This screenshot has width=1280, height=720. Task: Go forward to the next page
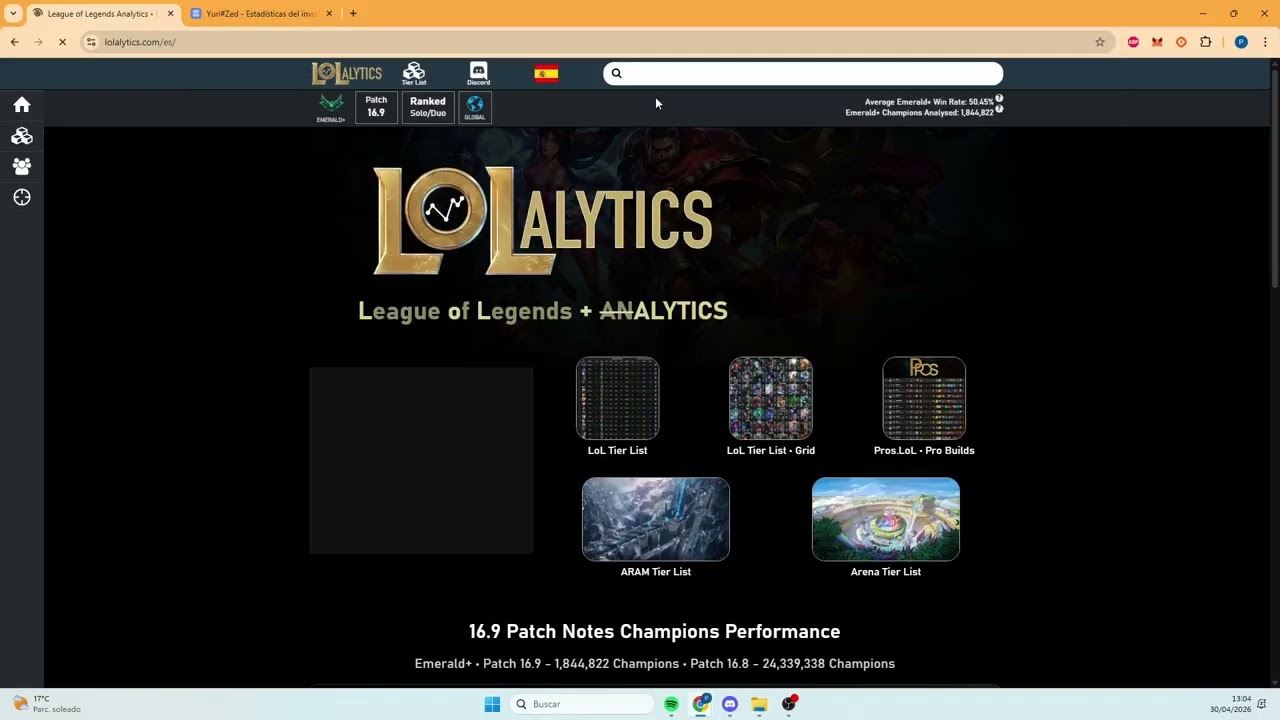coord(38,42)
